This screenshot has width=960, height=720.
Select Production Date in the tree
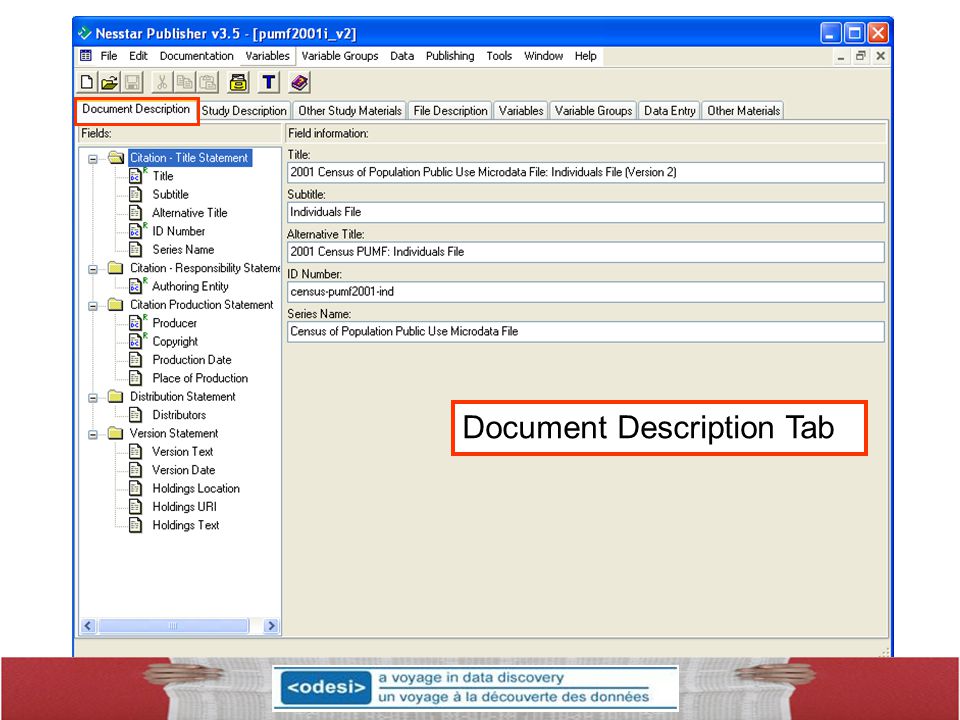pyautogui.click(x=192, y=359)
